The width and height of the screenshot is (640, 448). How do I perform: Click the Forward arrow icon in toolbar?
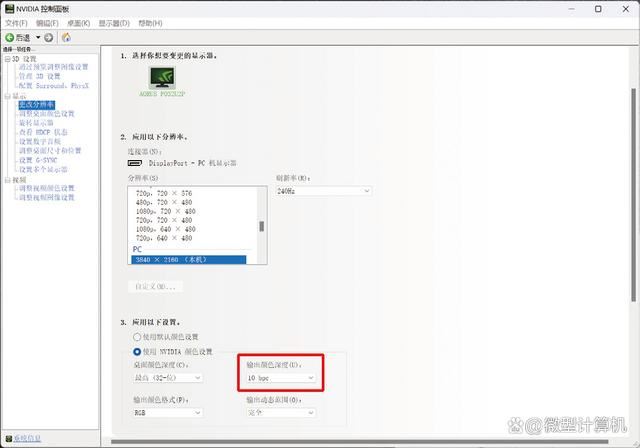click(x=49, y=37)
